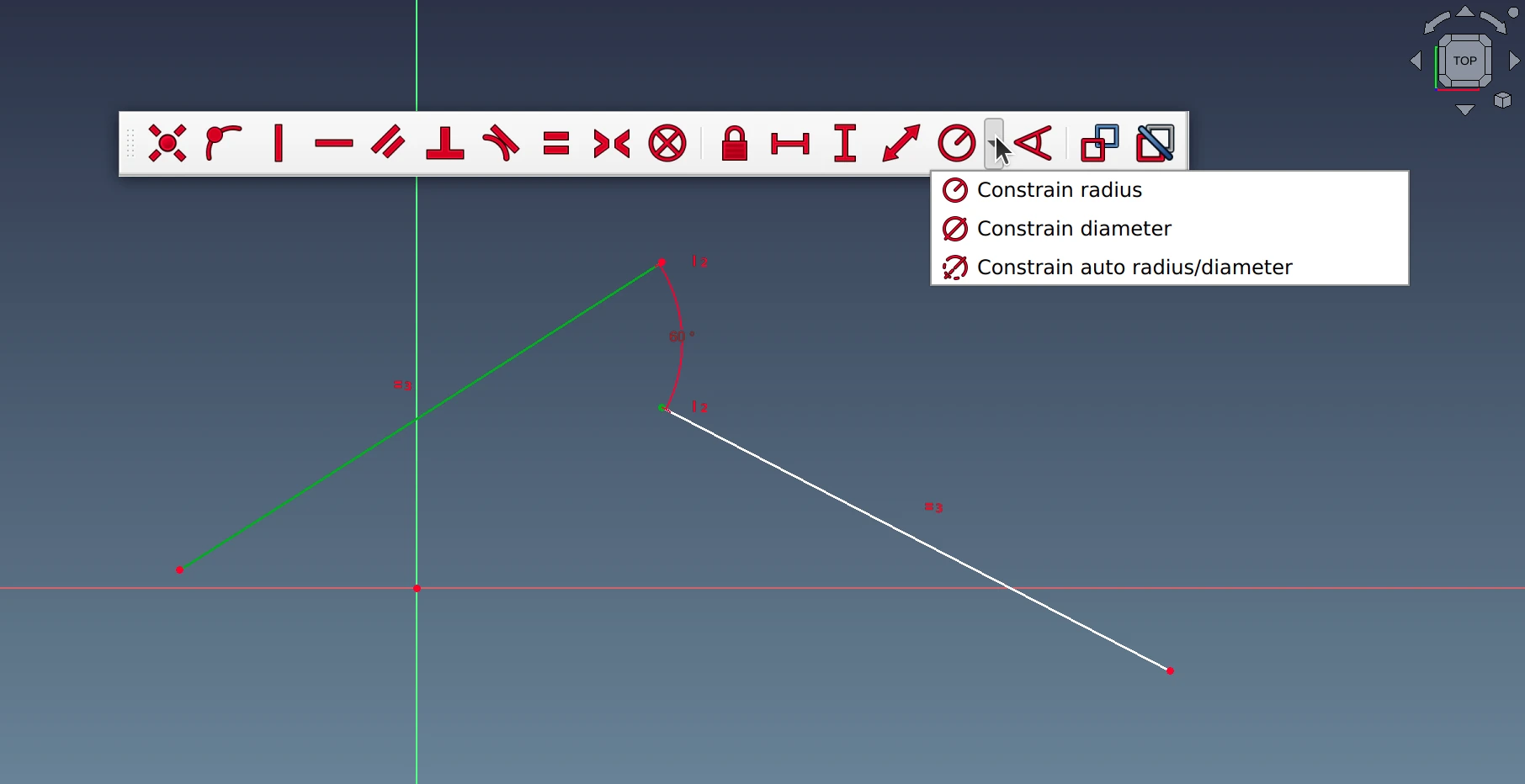Viewport: 1525px width, 784px height.
Task: Select the Constrain block tool
Action: click(x=667, y=143)
